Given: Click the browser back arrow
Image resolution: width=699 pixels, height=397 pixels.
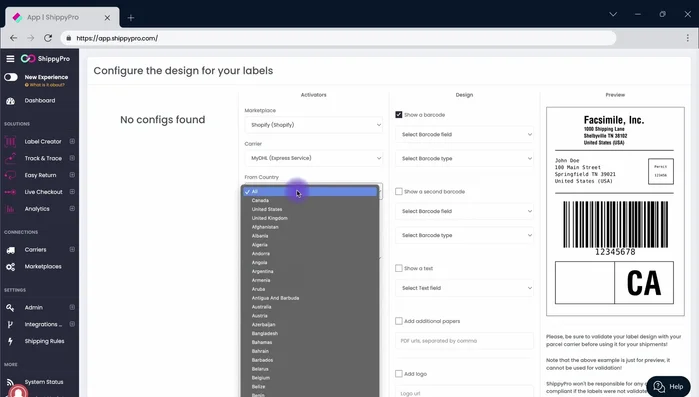Looking at the screenshot, I should [13, 38].
